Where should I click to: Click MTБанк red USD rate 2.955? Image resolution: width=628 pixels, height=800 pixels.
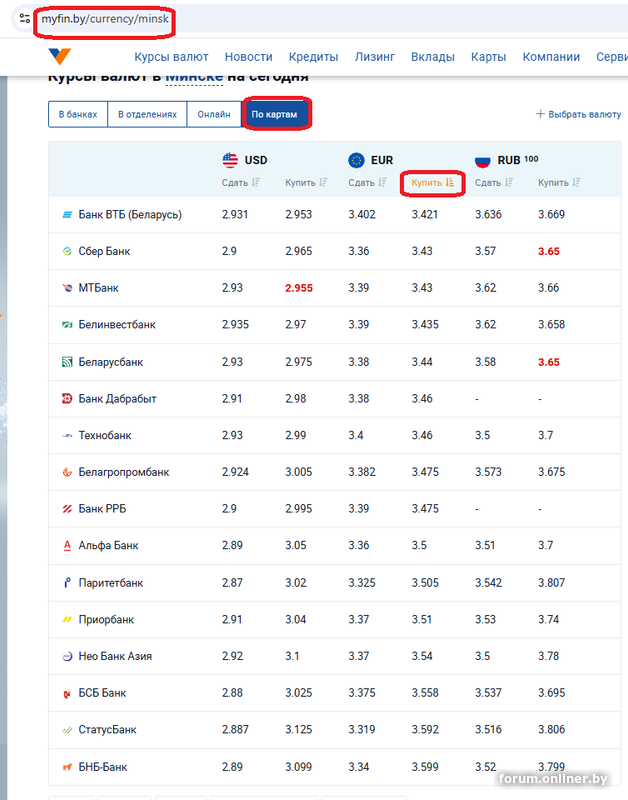coord(299,288)
